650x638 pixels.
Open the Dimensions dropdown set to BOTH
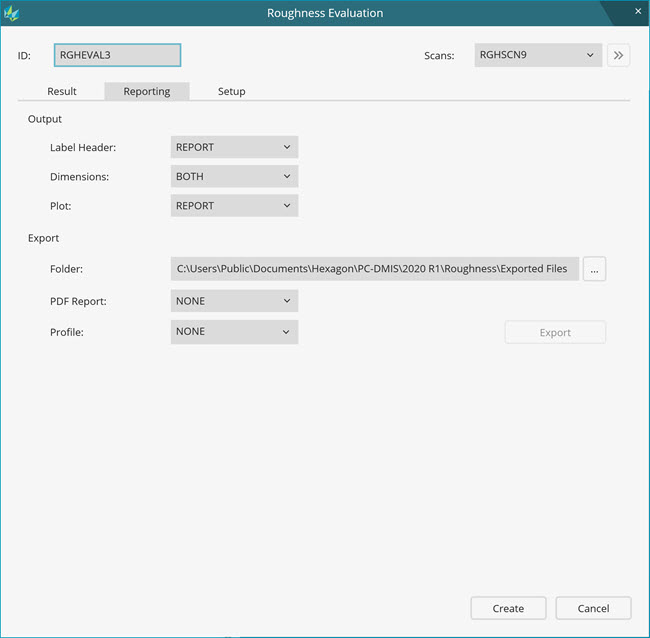tap(234, 176)
